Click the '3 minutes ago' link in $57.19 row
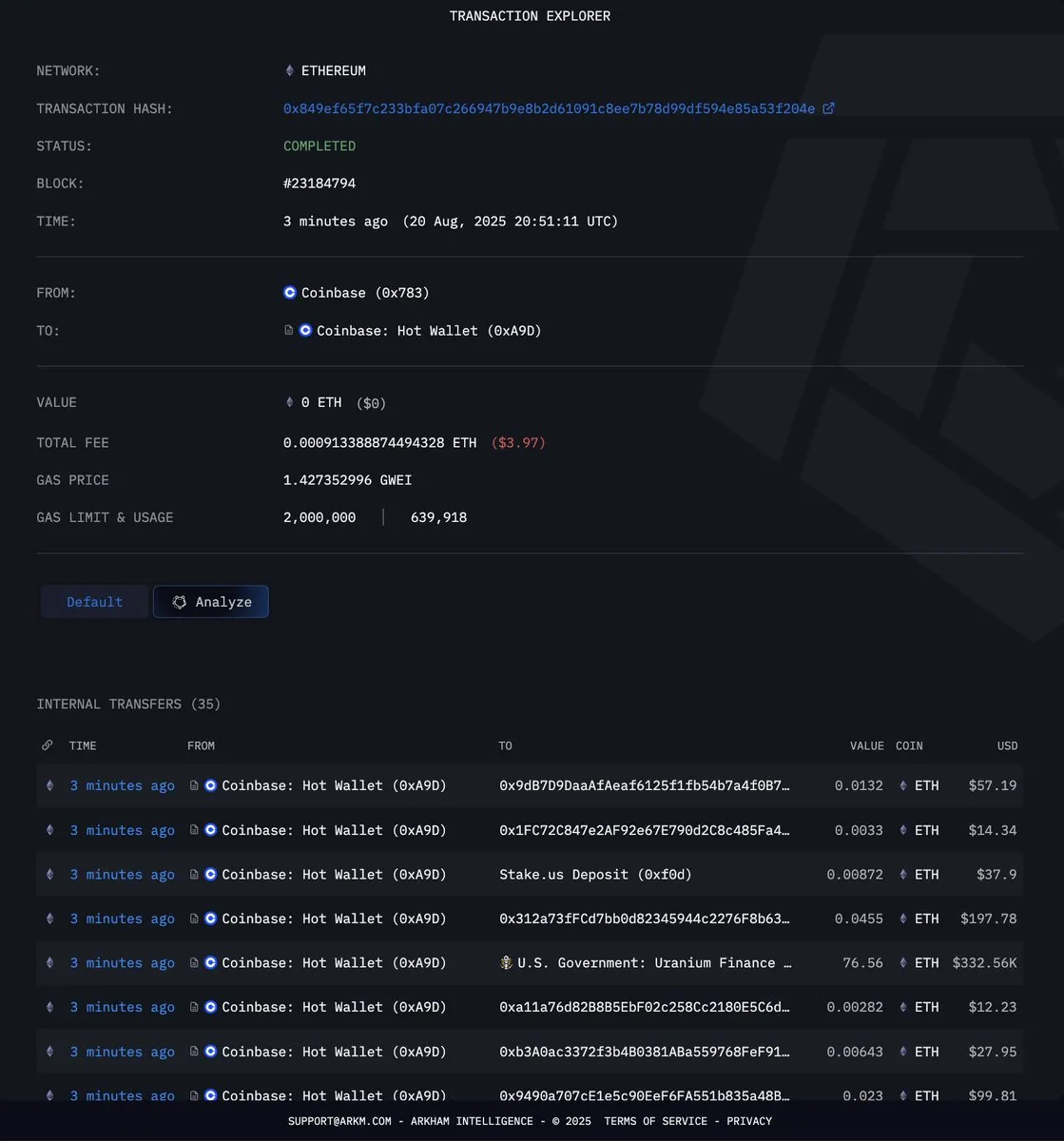1064x1141 pixels. [x=122, y=785]
